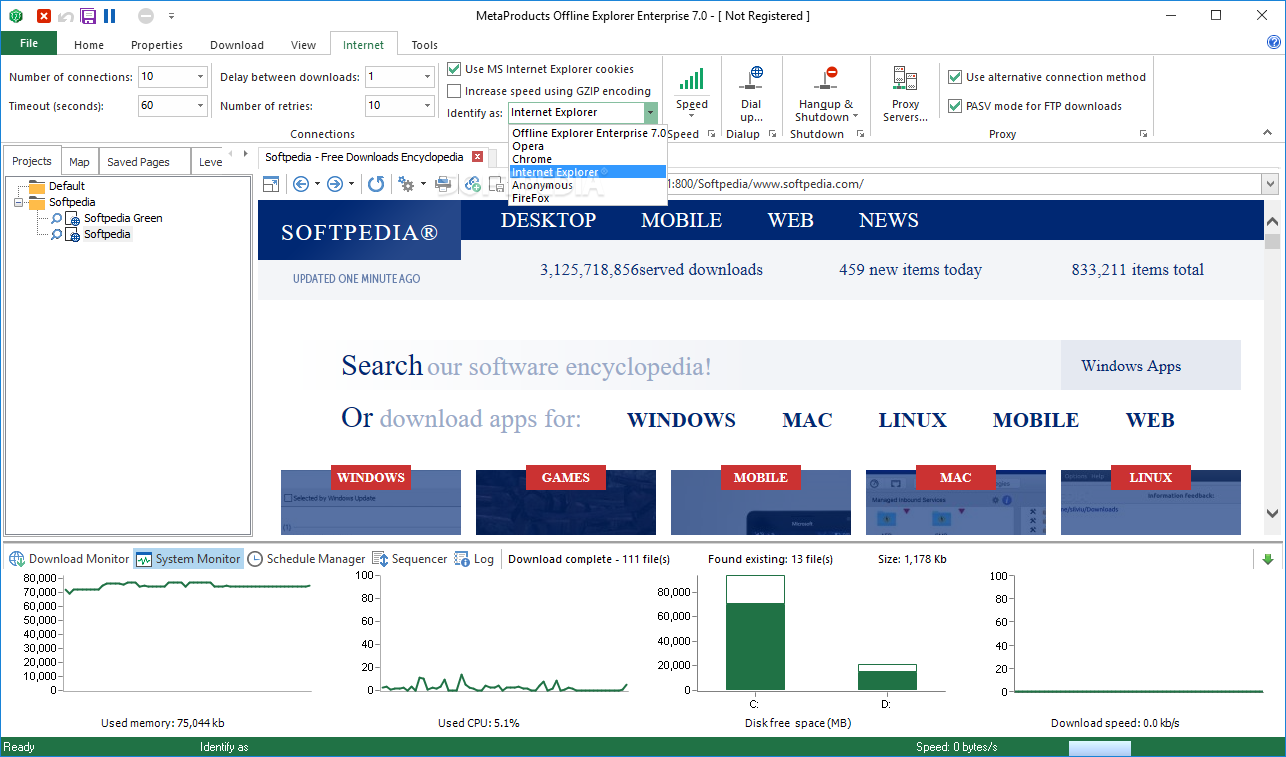Click the Windows Apps search button
1286x757 pixels.
(1150, 366)
